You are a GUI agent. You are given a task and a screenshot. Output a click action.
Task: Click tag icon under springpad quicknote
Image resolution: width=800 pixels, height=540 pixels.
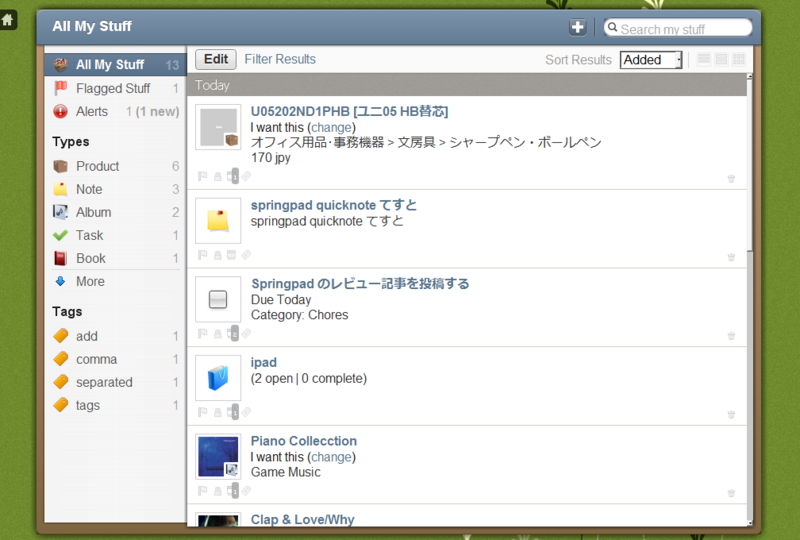click(246, 255)
